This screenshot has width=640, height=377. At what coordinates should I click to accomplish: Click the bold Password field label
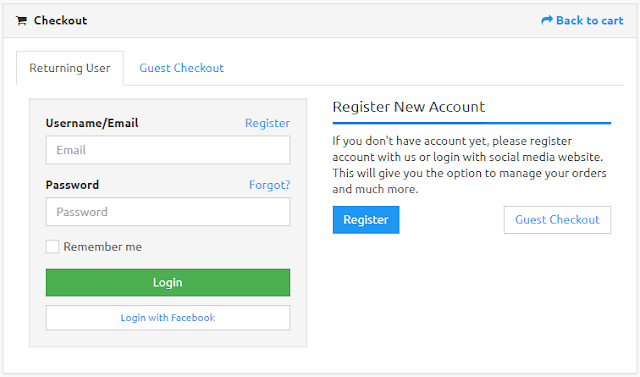[x=72, y=185]
